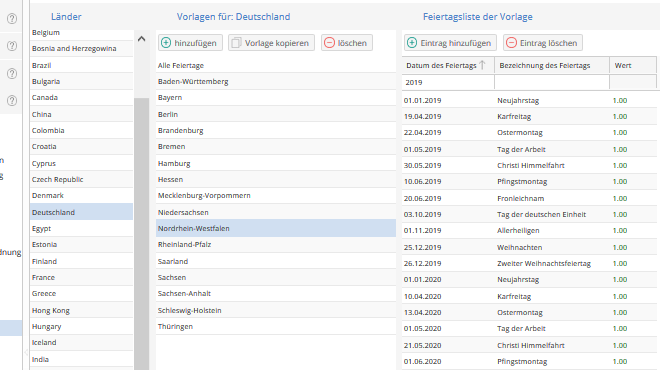Click the date 21.05.2020

click(423, 345)
